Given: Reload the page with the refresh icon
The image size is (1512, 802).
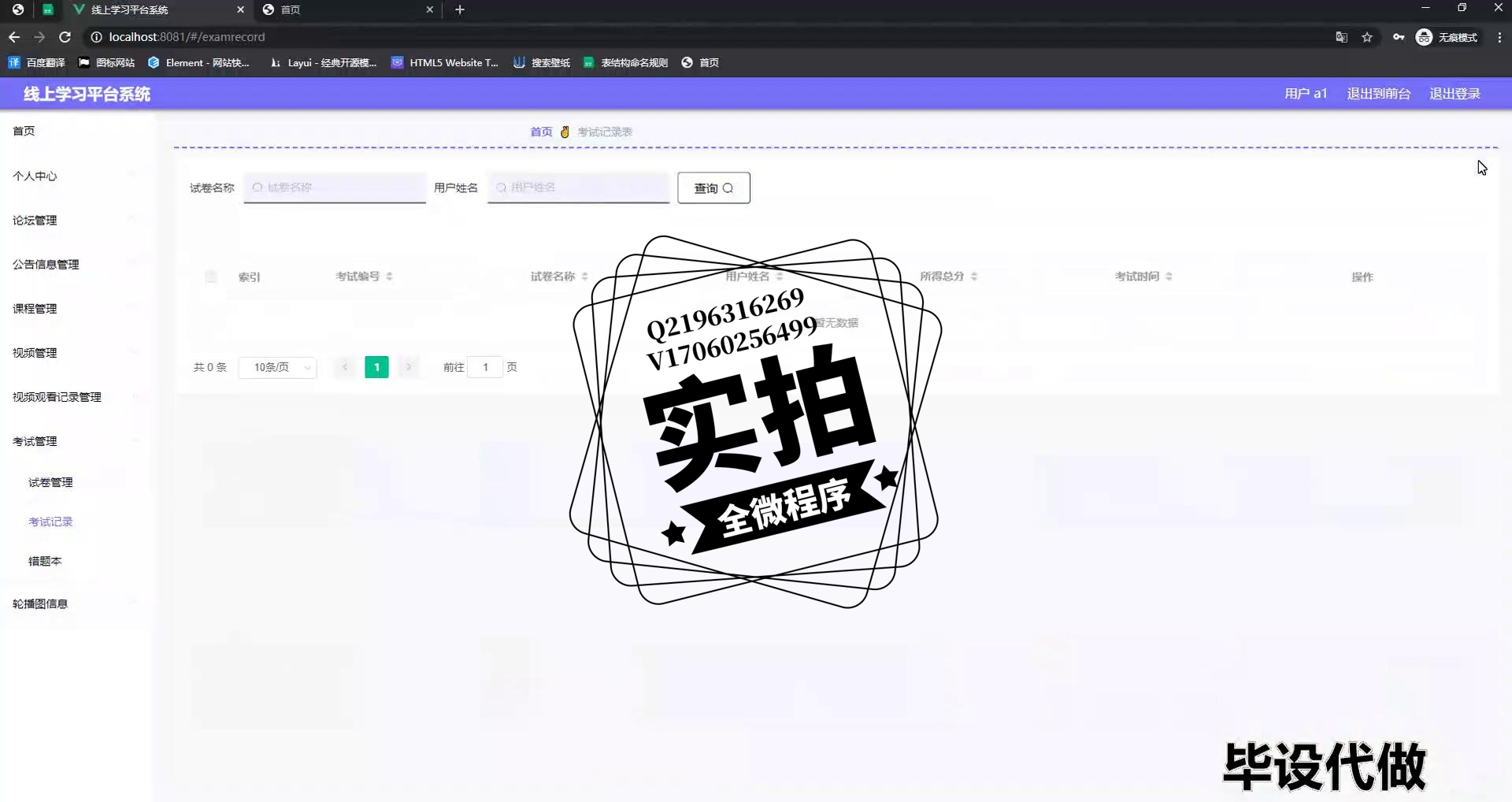Looking at the screenshot, I should click(65, 37).
